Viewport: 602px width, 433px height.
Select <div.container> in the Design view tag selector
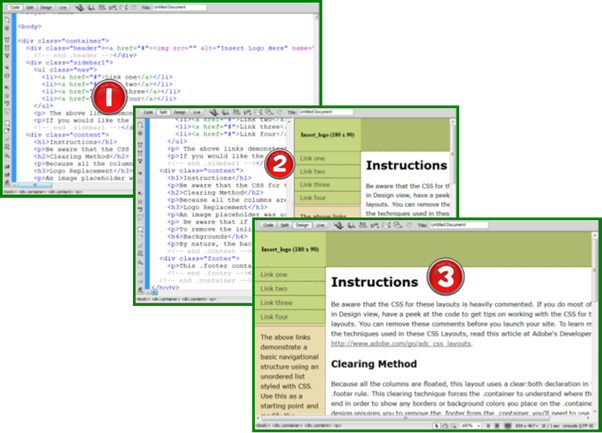tap(286, 426)
